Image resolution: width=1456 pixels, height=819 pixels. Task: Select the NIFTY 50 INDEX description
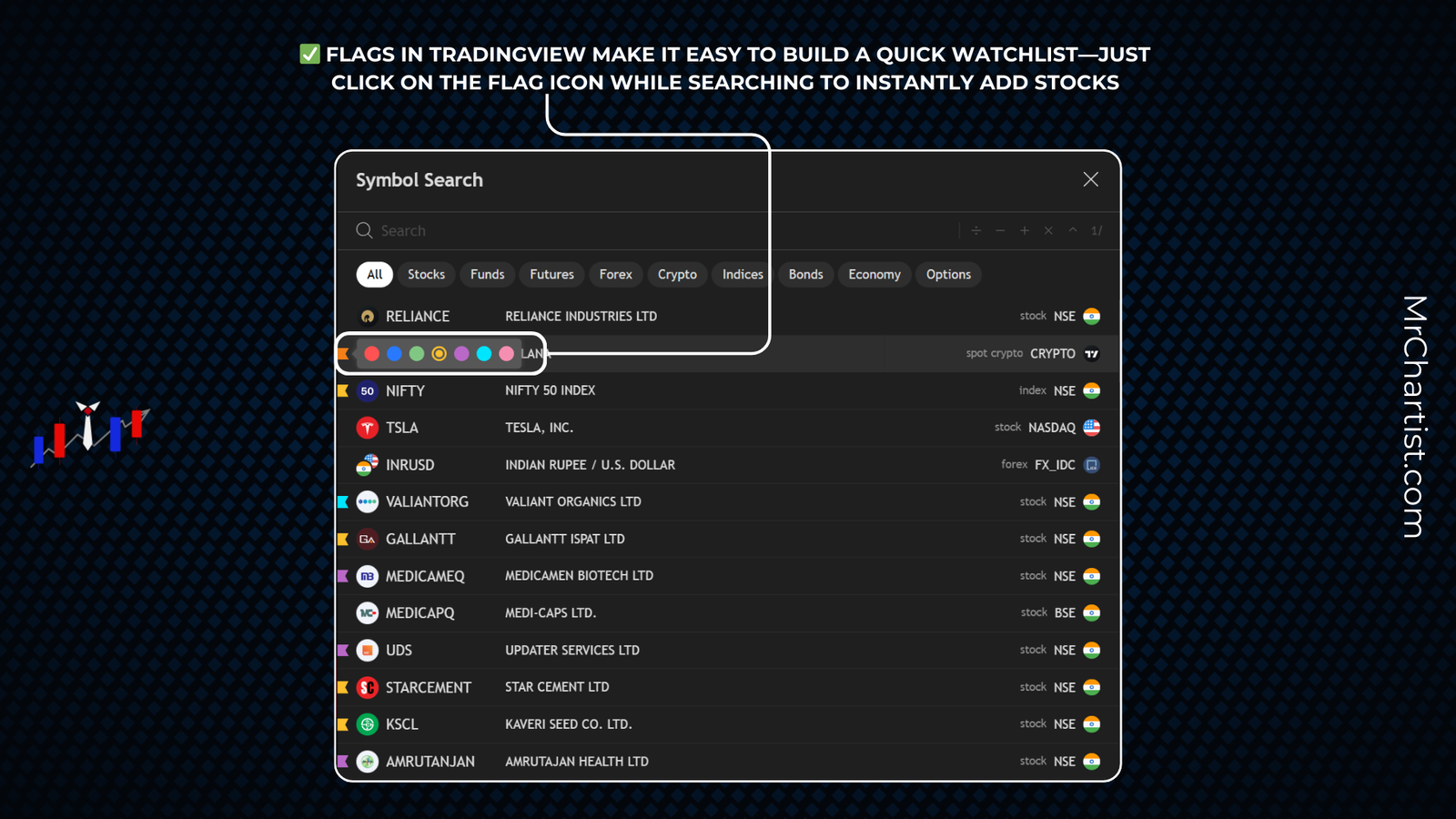551,390
